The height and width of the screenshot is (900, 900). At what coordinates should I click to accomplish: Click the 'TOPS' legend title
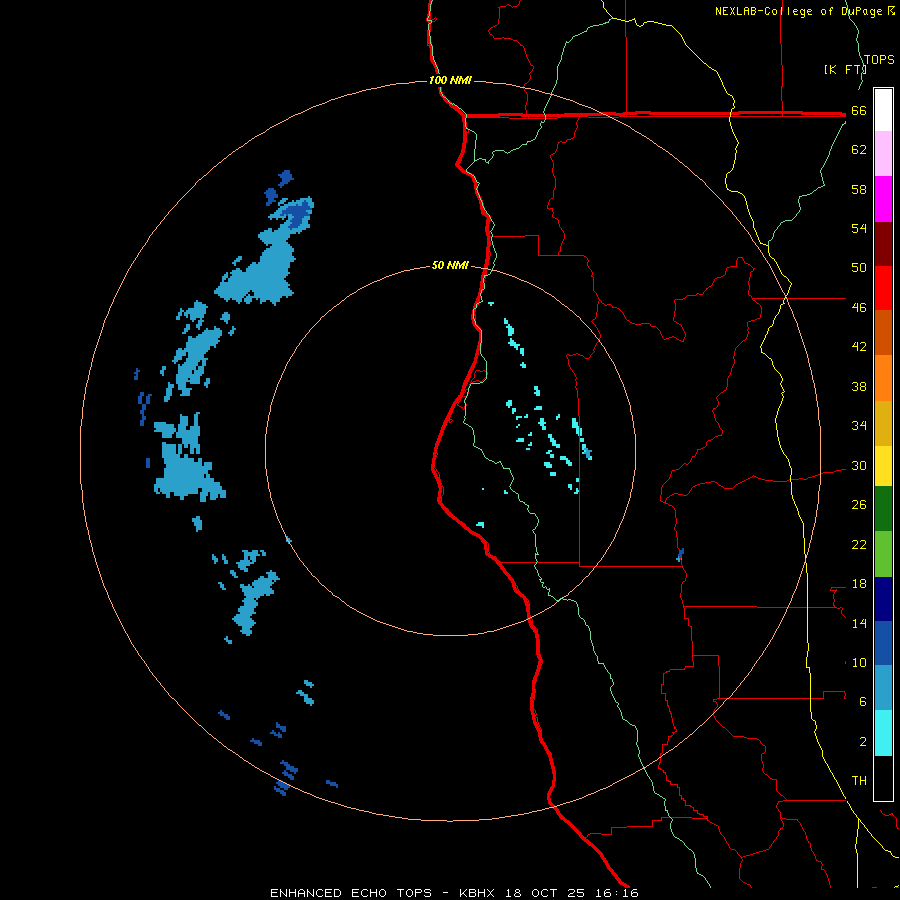click(x=879, y=60)
